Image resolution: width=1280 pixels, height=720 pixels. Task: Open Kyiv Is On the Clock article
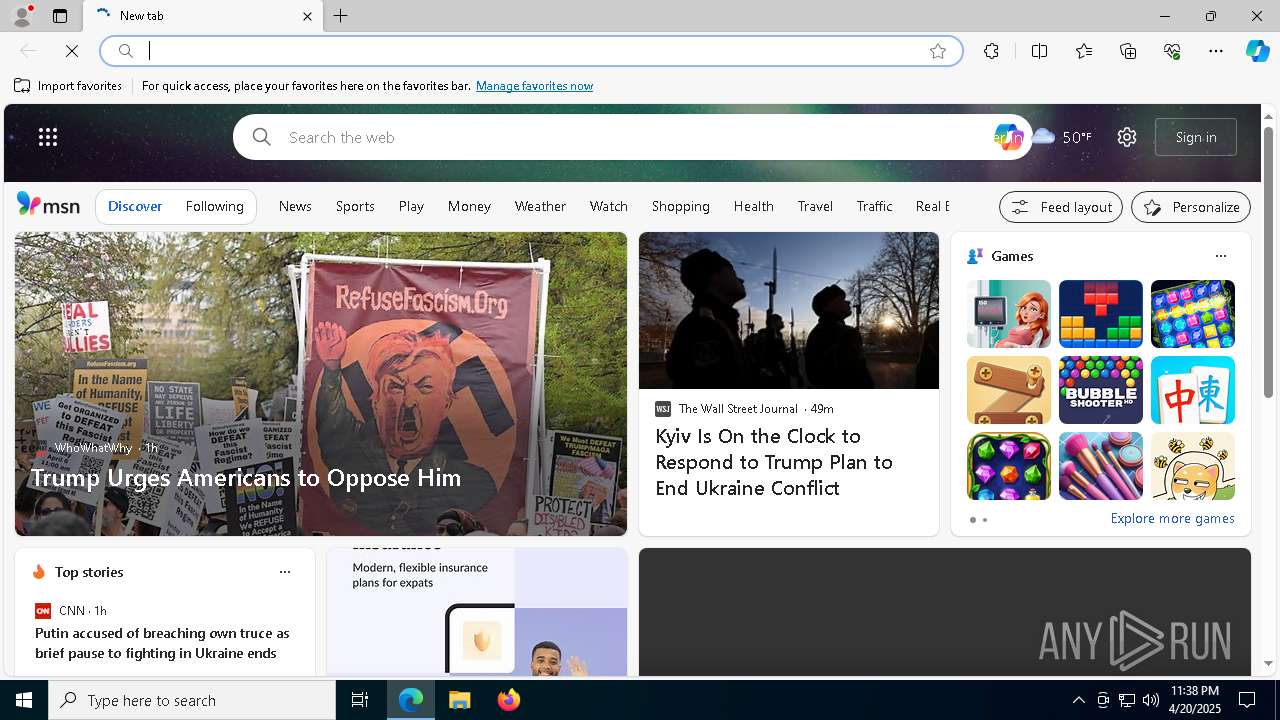coord(774,462)
